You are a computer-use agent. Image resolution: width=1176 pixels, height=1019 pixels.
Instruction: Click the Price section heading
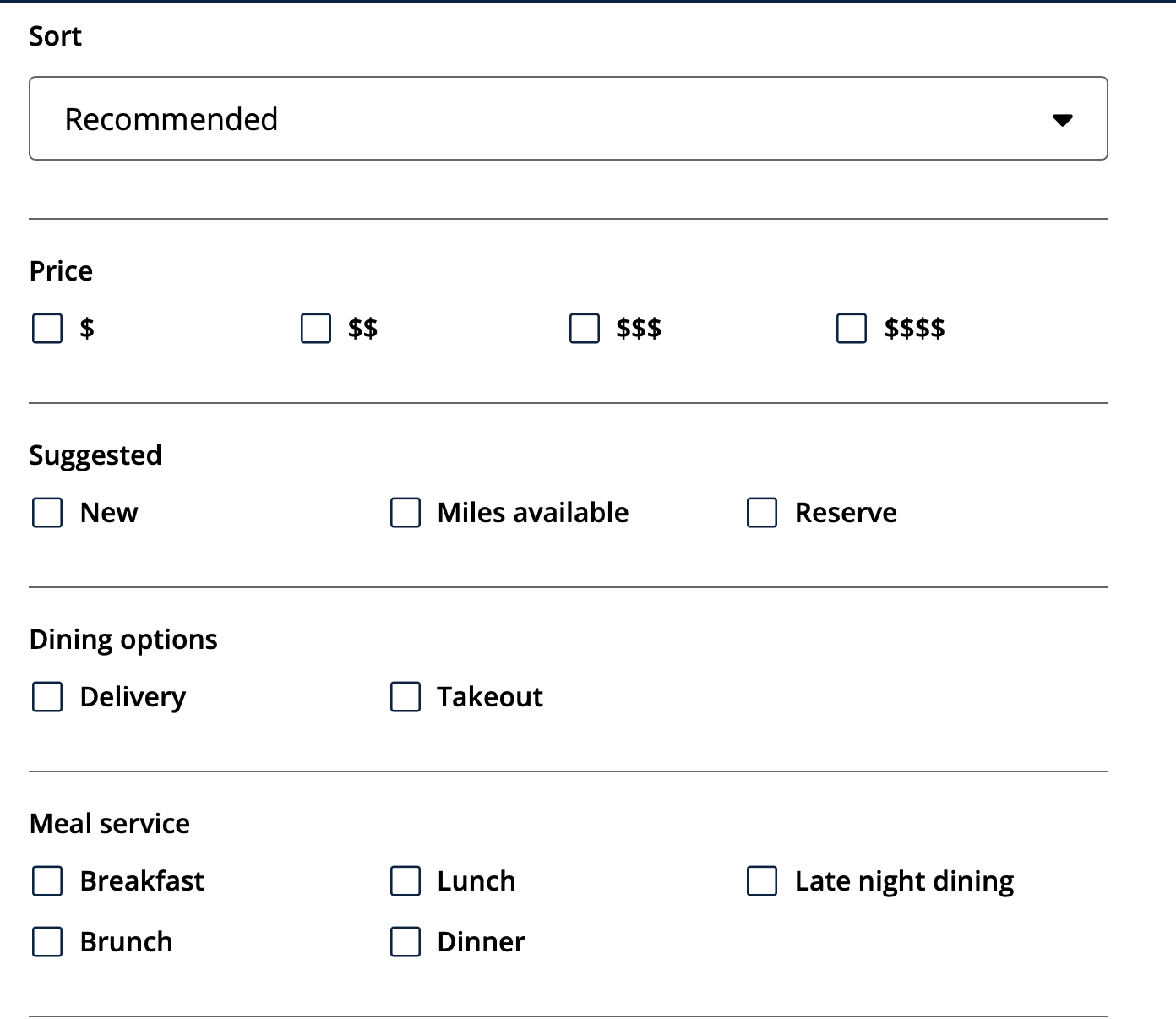pos(60,270)
